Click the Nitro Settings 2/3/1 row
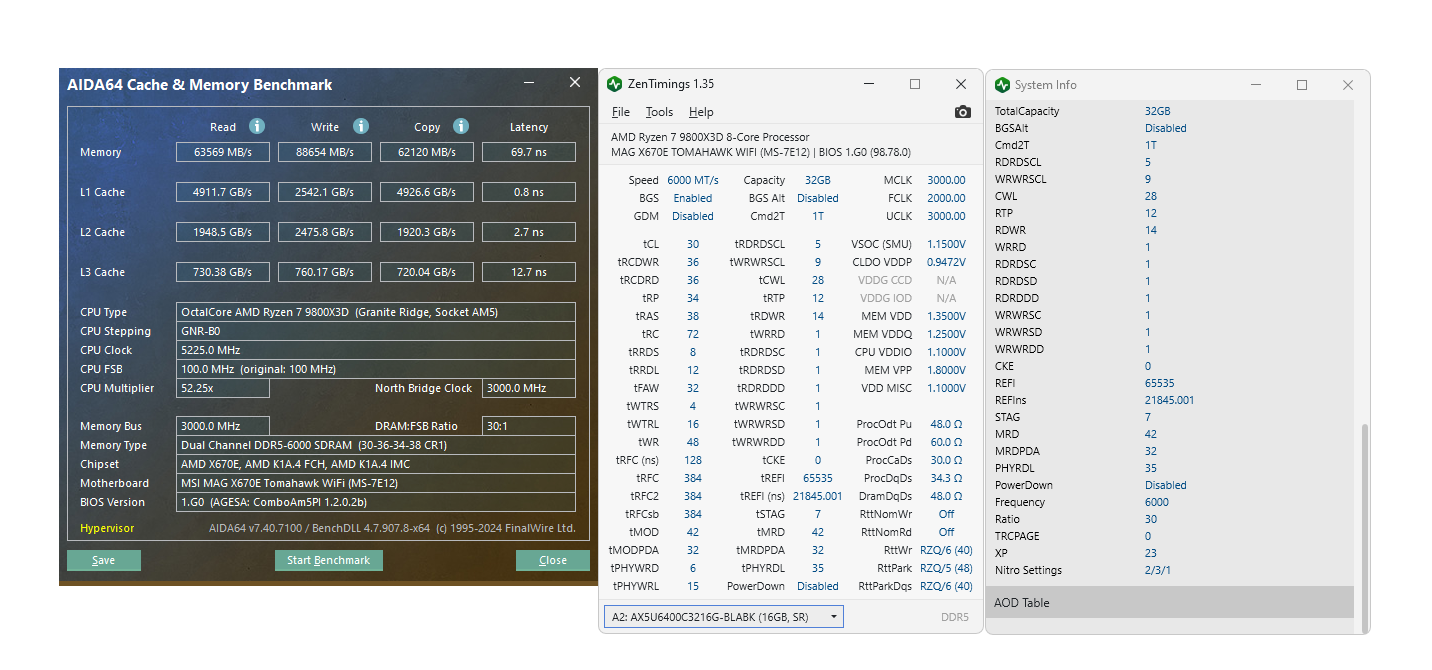Viewport: 1432px width, 670px height. click(1170, 570)
